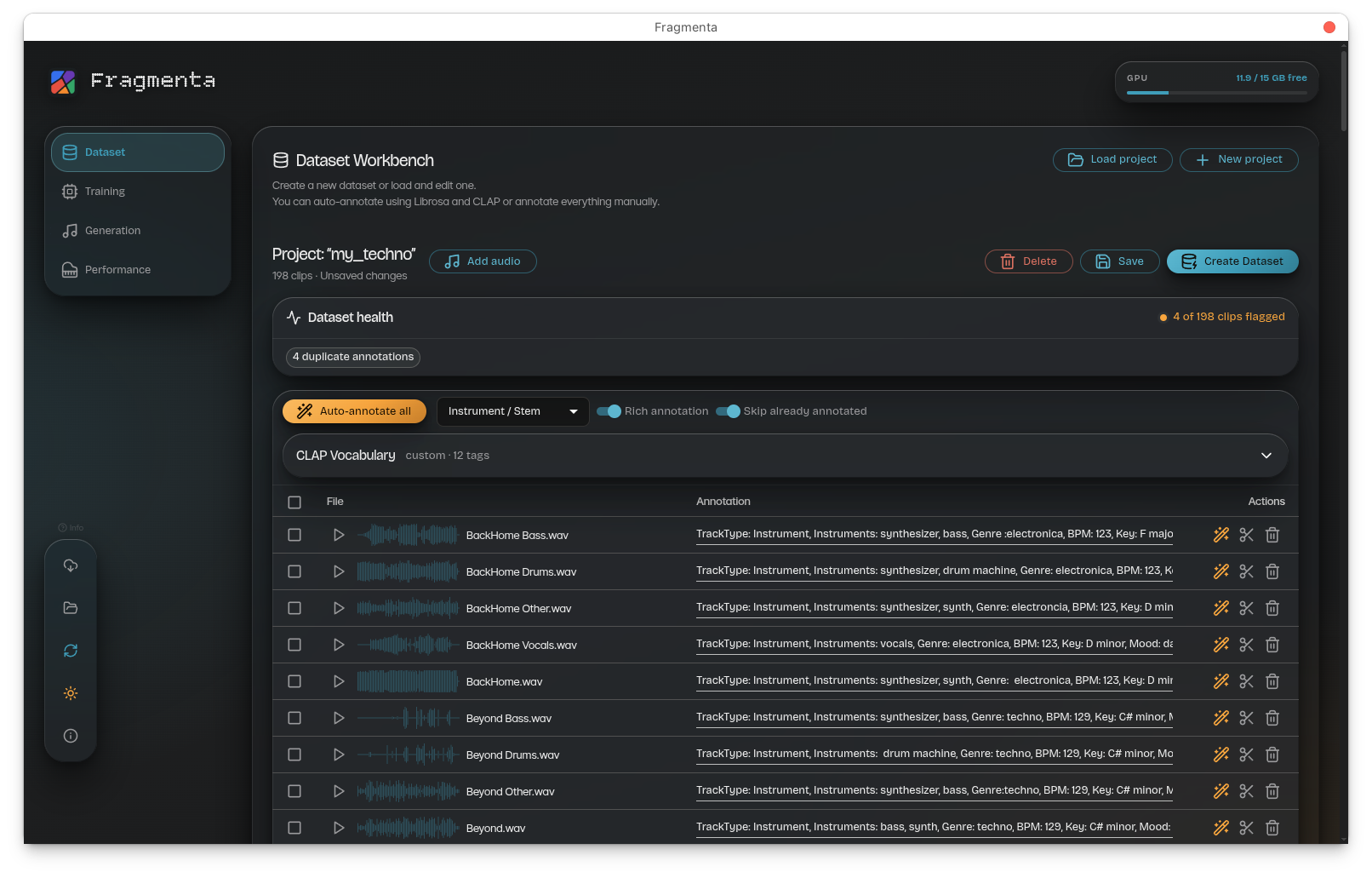Click the wand icon for Beyond Drums.wav
1372x878 pixels.
point(1221,755)
